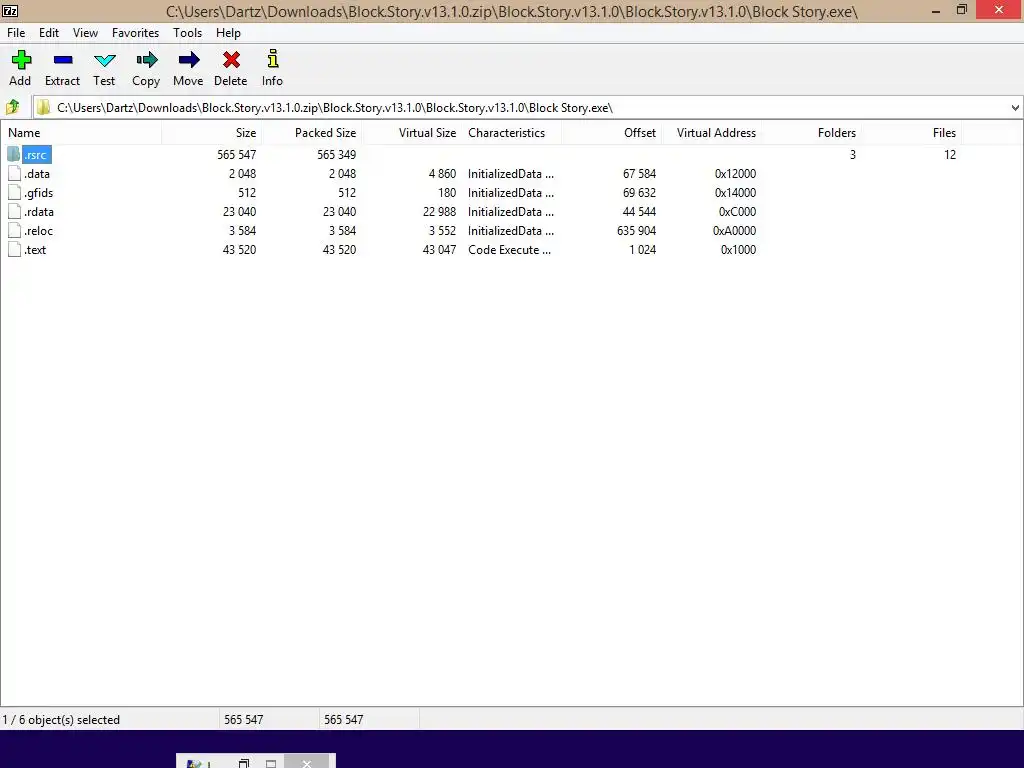Click the 22 988 virtual size value
1024x768 pixels.
coord(440,212)
